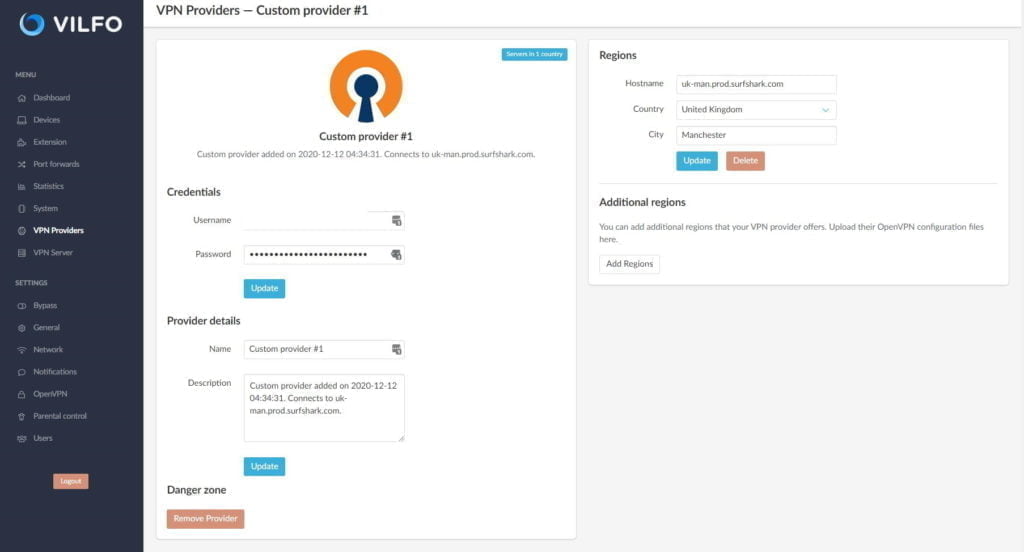Click Remove Provider in Danger zone
The height and width of the screenshot is (552, 1024).
205,519
